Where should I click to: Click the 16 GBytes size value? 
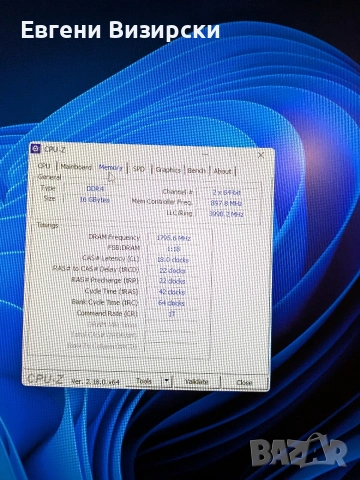[95, 200]
